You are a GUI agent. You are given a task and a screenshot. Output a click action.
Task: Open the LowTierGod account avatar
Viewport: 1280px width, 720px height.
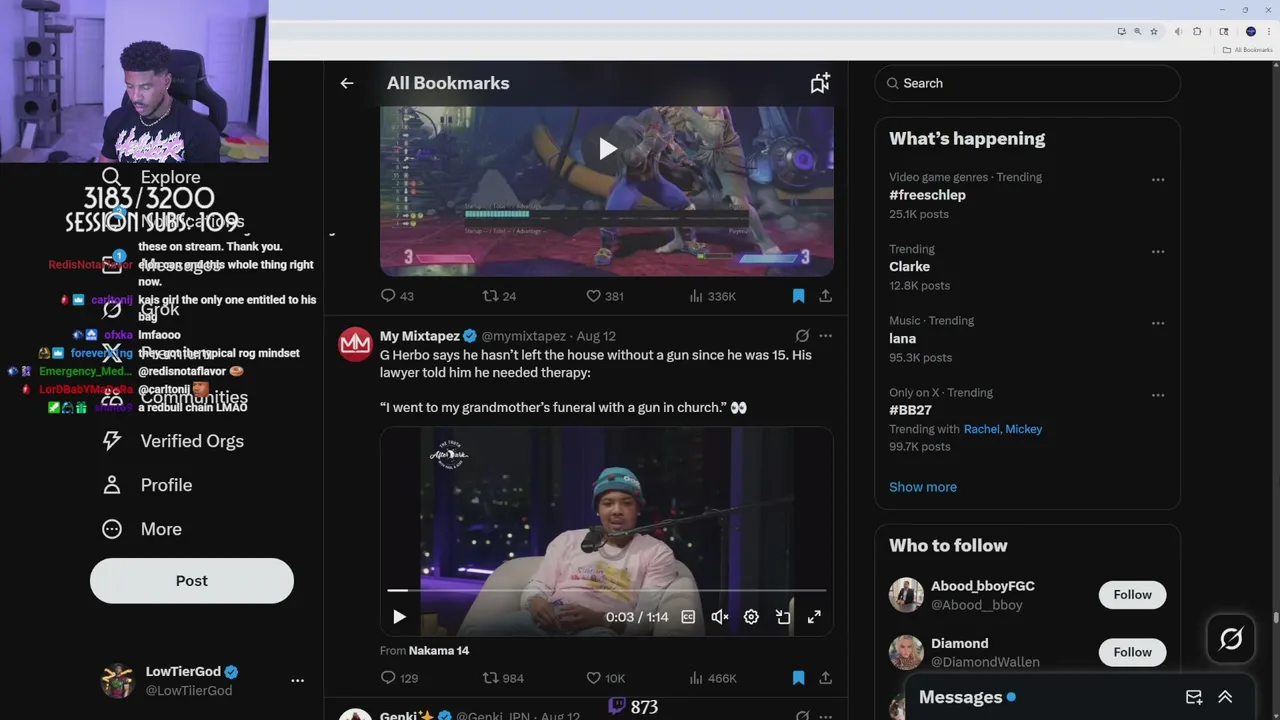pyautogui.click(x=118, y=680)
